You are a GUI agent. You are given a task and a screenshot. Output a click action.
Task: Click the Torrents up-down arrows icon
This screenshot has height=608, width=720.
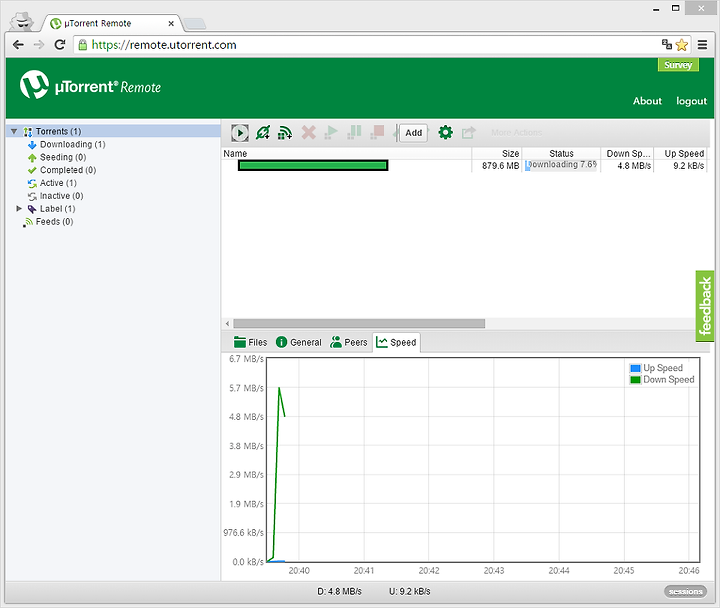(x=28, y=132)
